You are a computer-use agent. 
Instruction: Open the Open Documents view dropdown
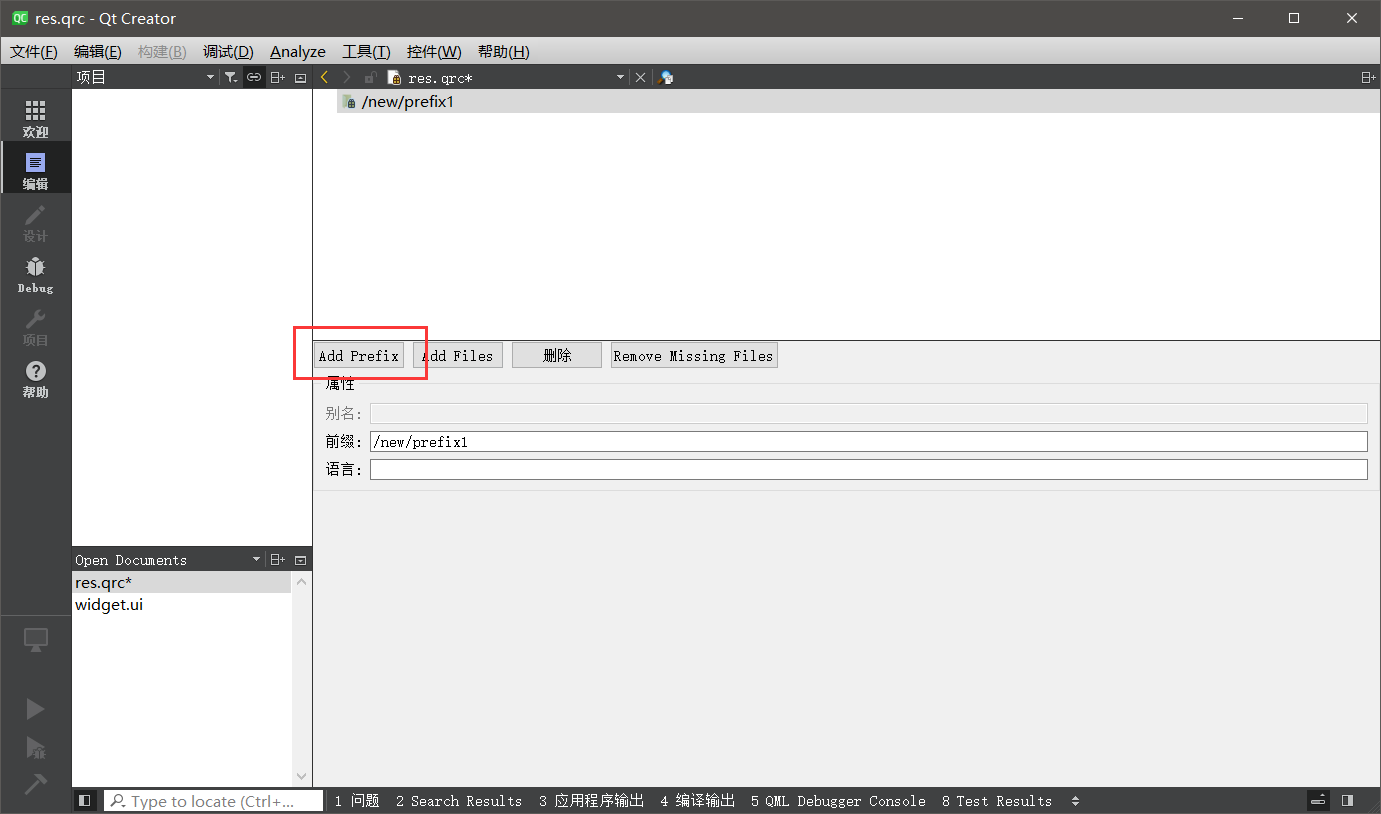[x=257, y=560]
